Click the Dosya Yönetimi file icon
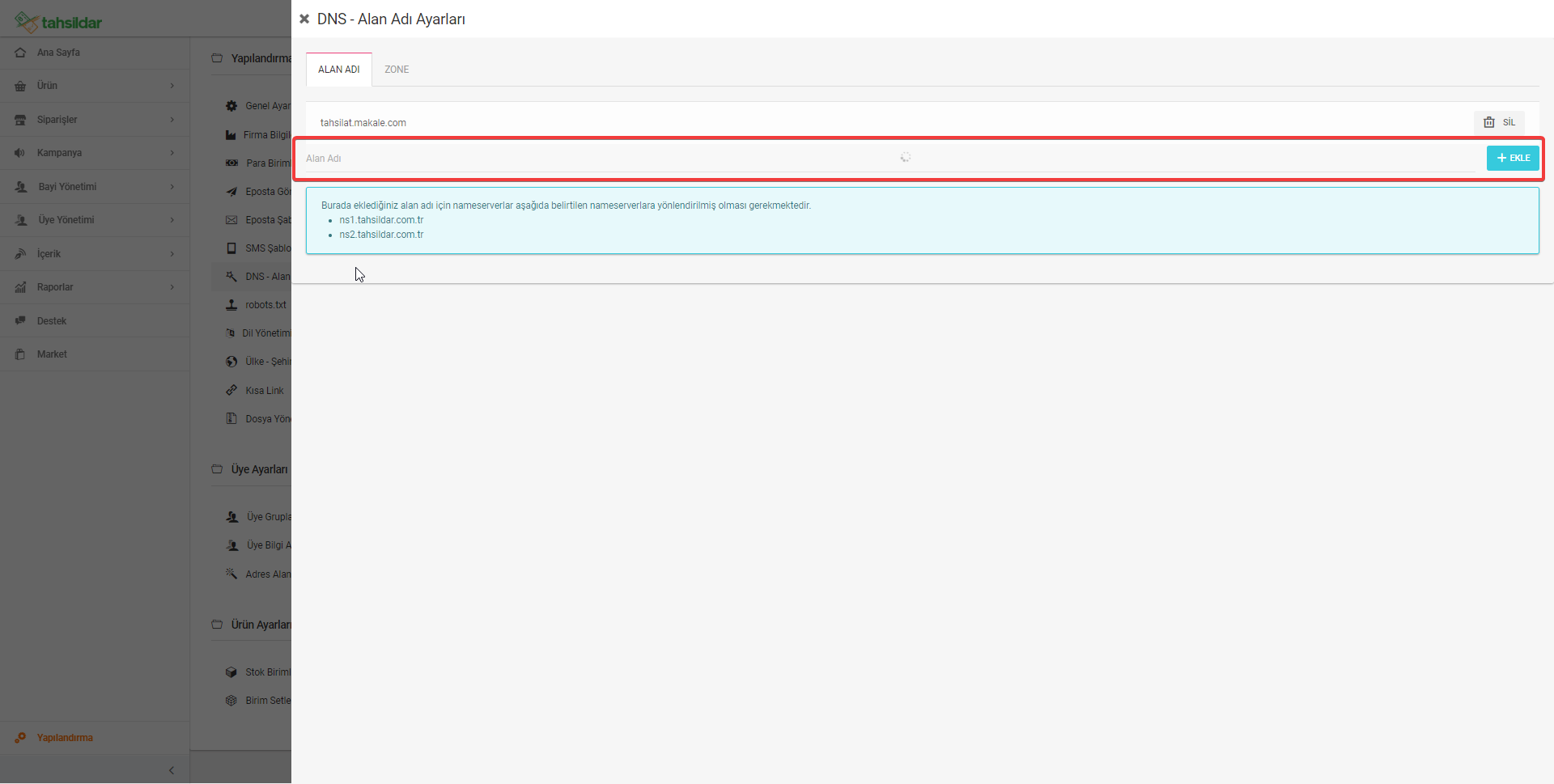Image resolution: width=1554 pixels, height=784 pixels. coord(231,419)
